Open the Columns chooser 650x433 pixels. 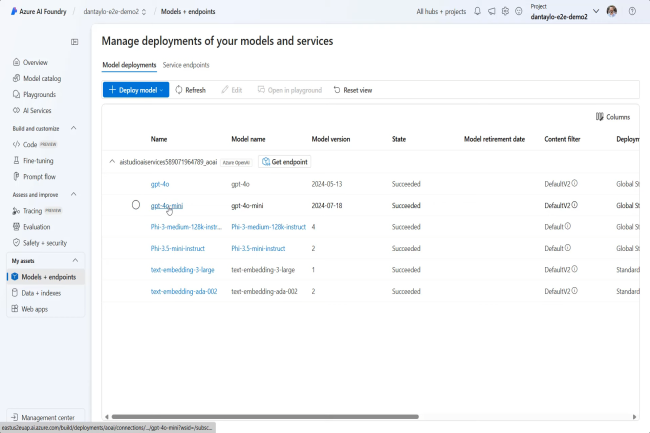(612, 117)
